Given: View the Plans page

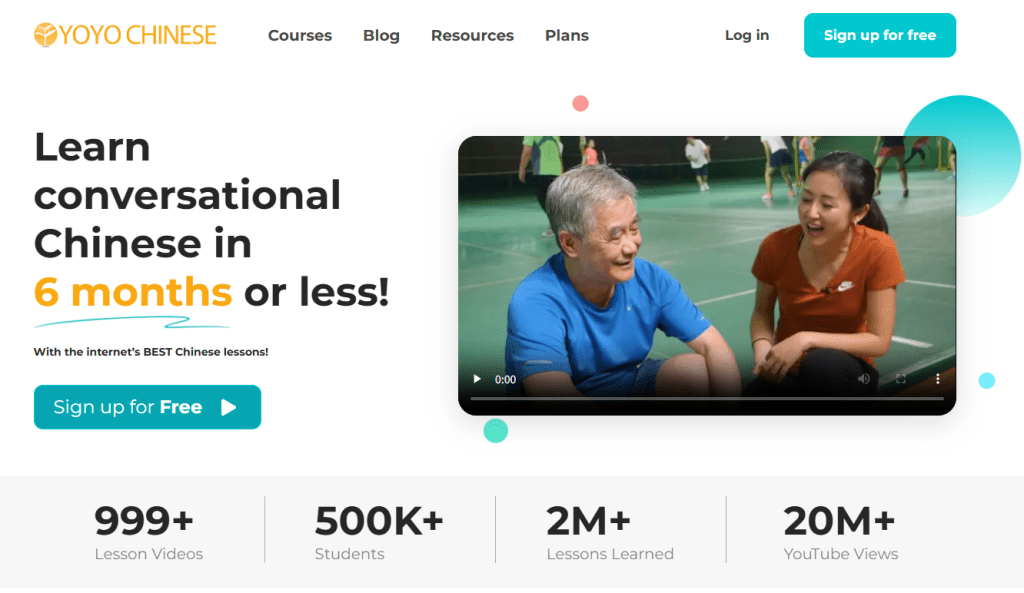Looking at the screenshot, I should 567,35.
